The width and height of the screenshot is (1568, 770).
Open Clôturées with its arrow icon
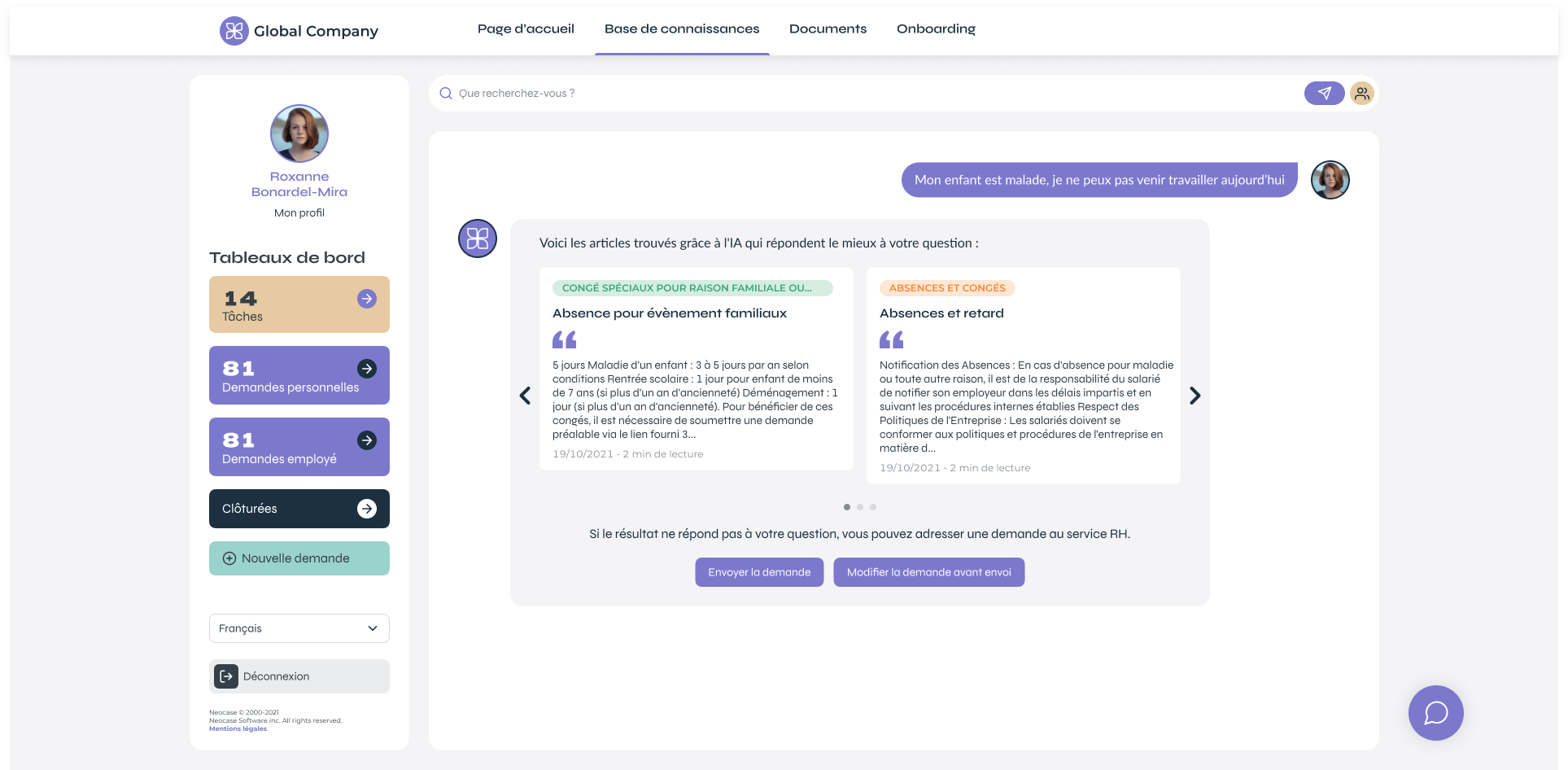(x=367, y=509)
